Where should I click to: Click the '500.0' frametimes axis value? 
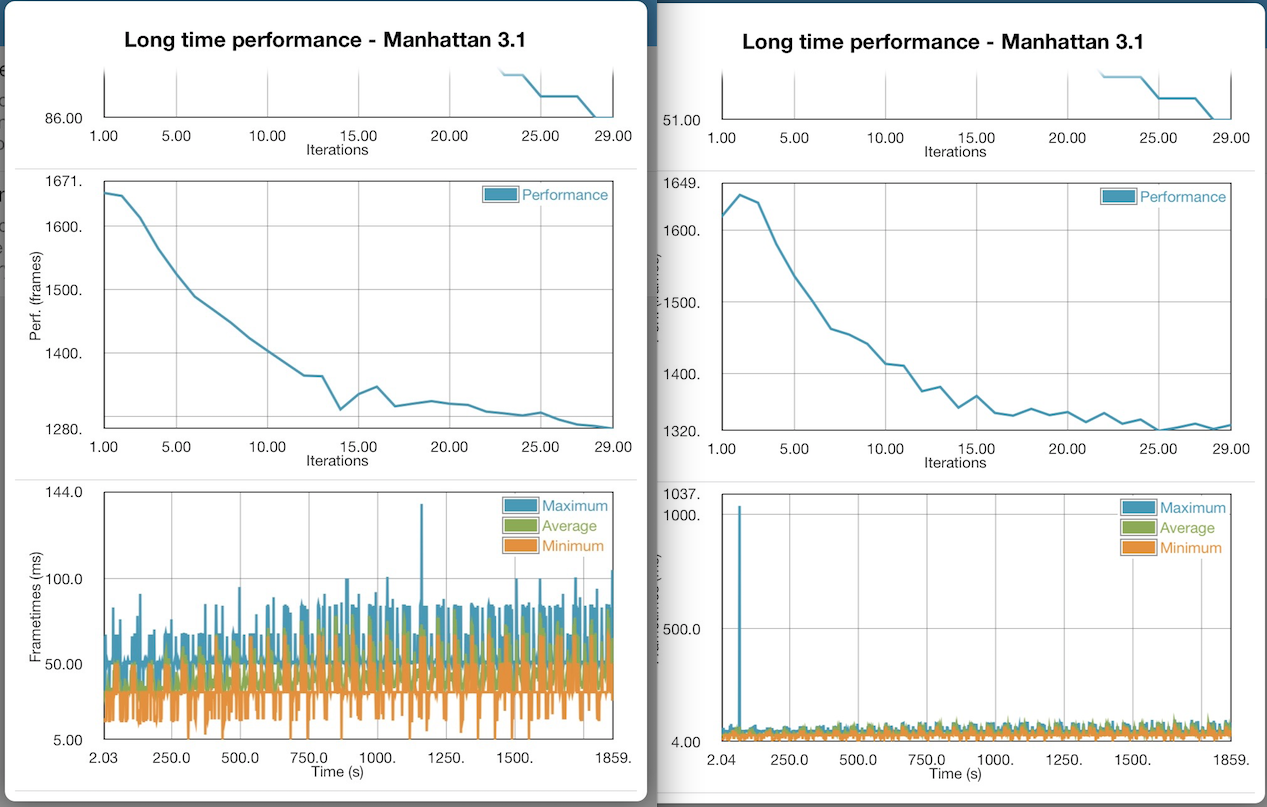[x=682, y=629]
